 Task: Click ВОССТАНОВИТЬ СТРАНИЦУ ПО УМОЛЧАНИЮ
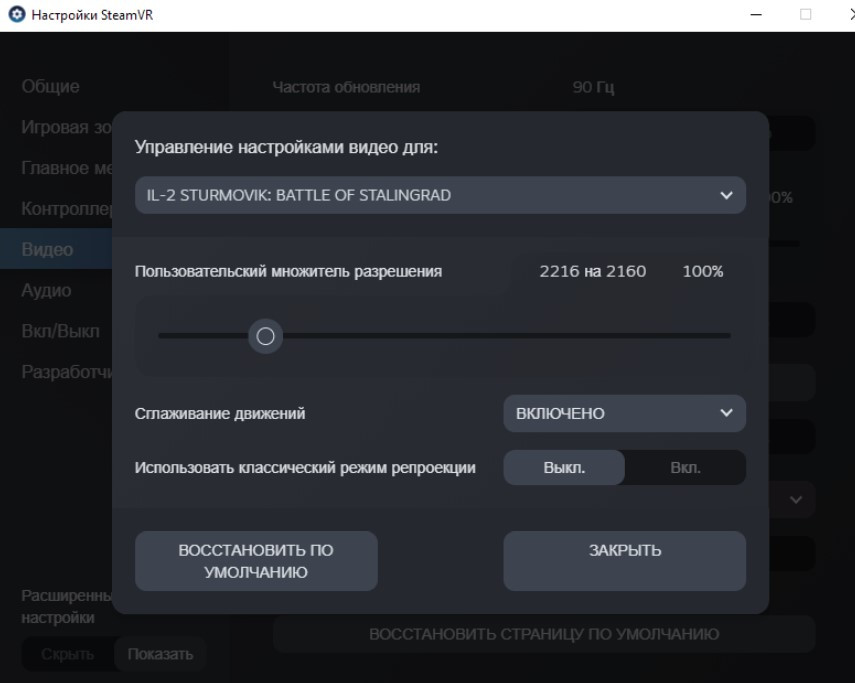[x=544, y=634]
